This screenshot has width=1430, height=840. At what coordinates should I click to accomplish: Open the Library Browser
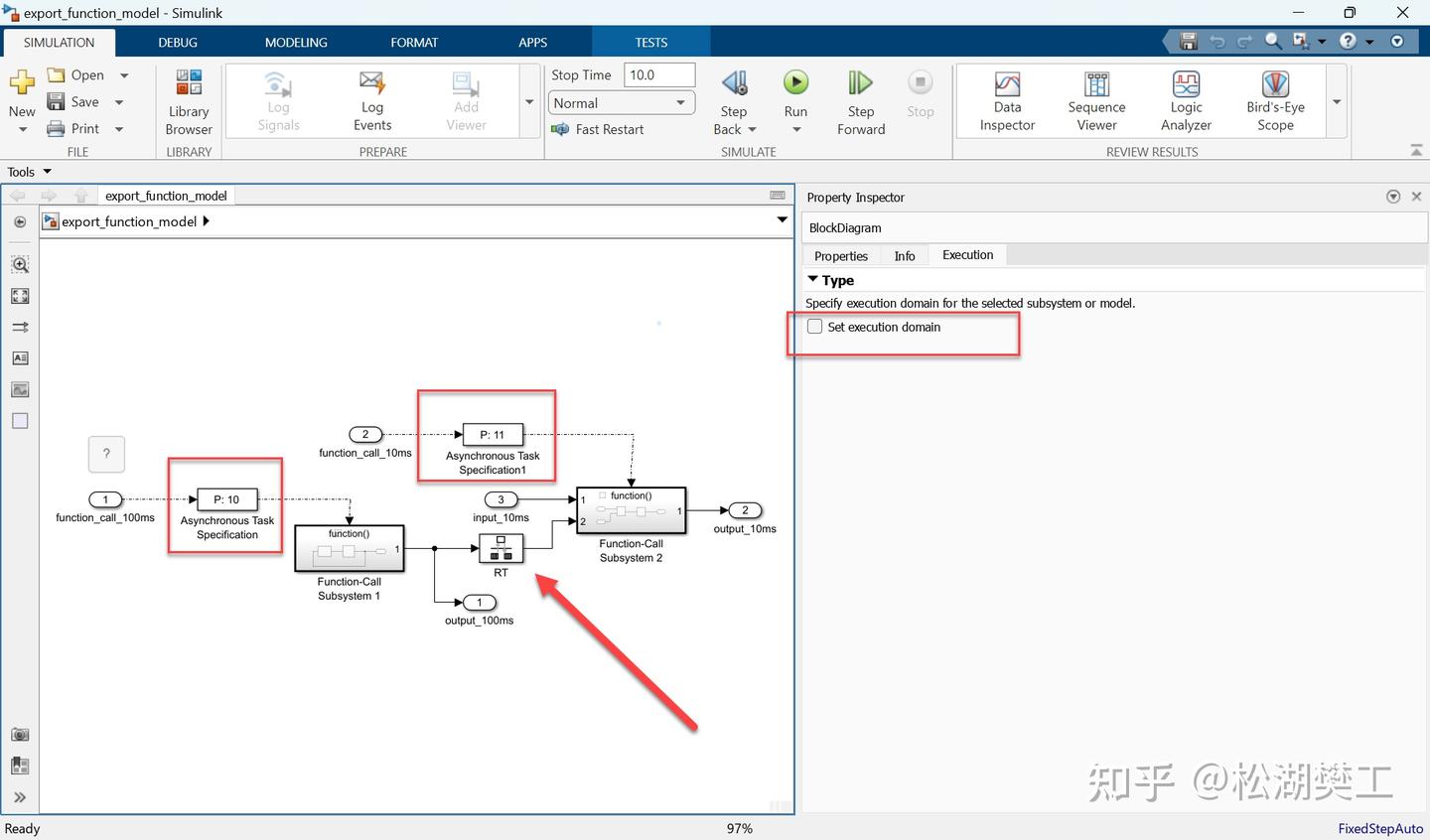[x=189, y=102]
